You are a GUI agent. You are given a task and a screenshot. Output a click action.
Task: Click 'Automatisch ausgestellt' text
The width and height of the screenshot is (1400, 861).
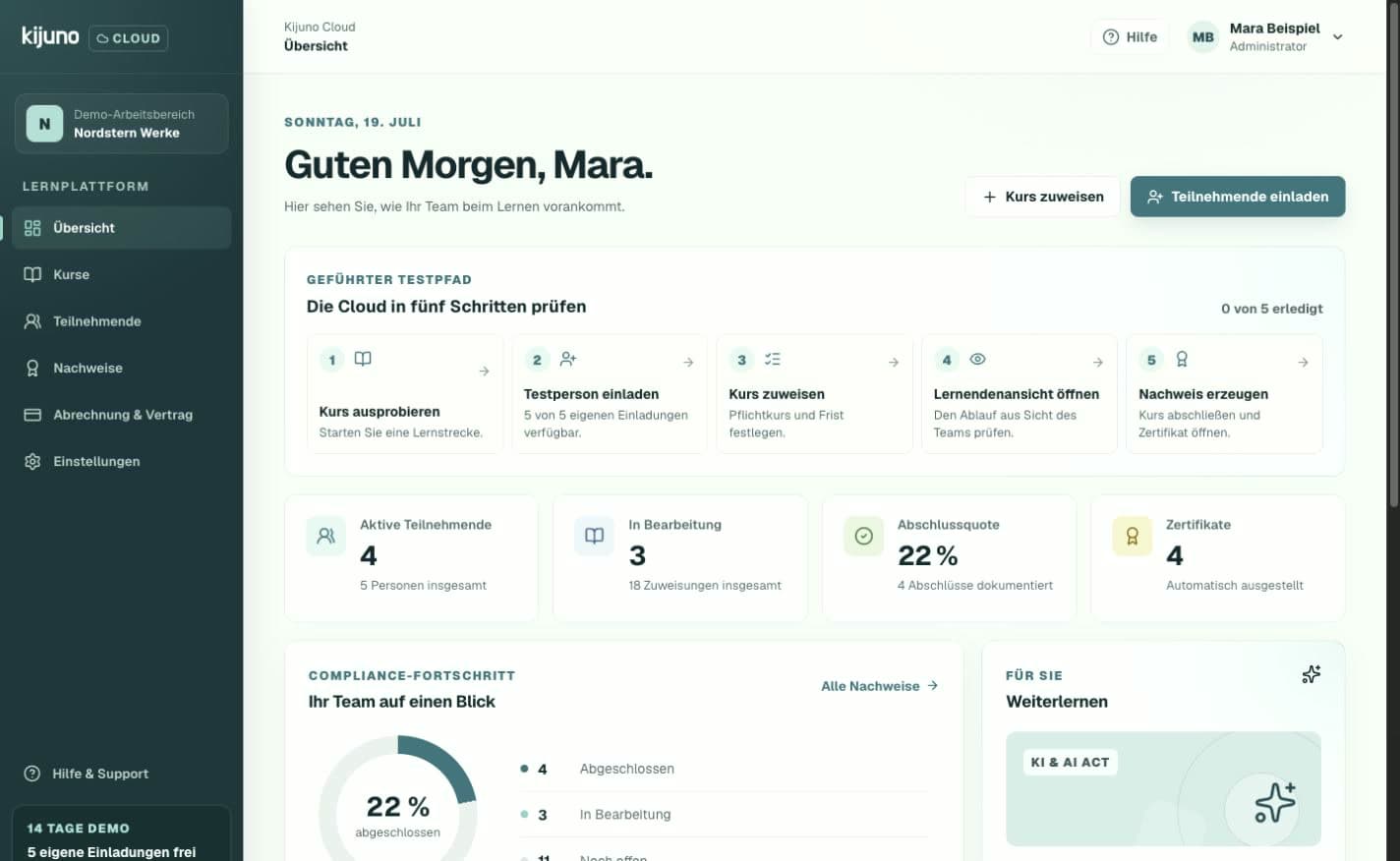[1235, 586]
